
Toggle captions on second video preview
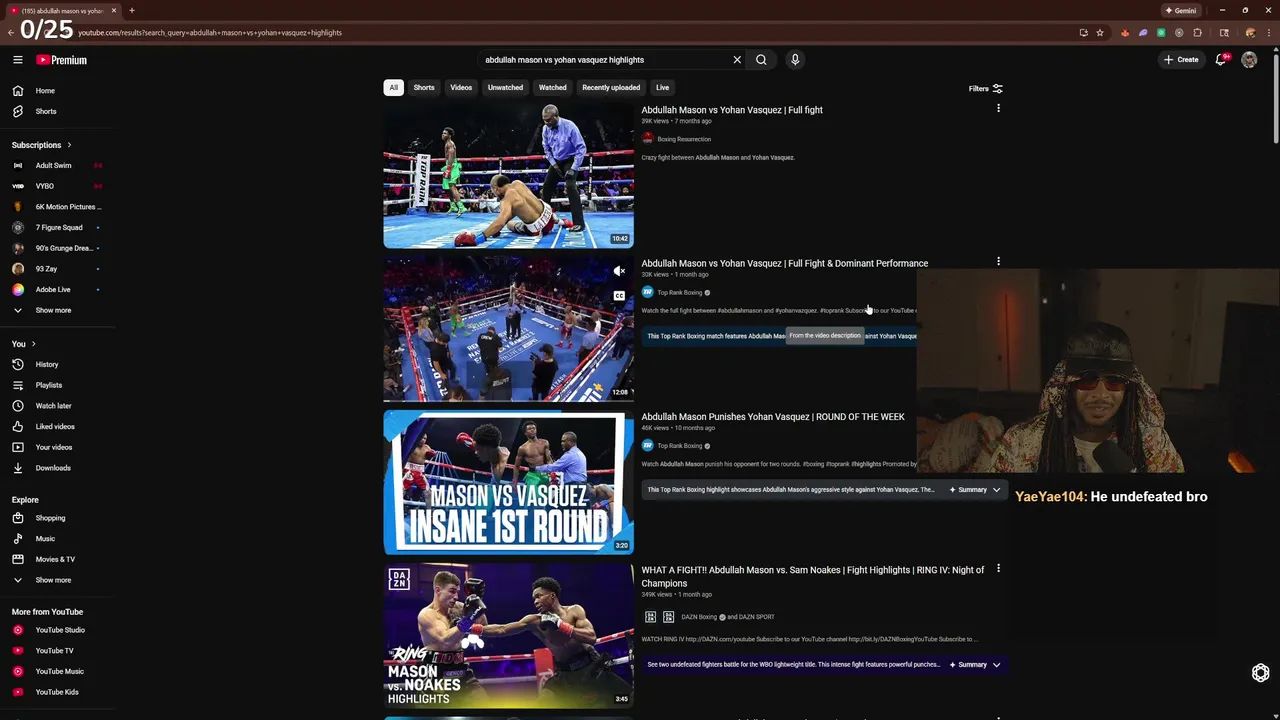[619, 296]
